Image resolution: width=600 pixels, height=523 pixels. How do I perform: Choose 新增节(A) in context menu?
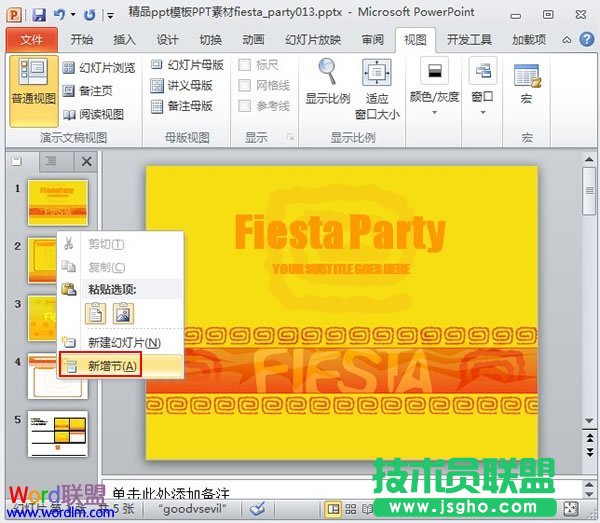coord(121,366)
